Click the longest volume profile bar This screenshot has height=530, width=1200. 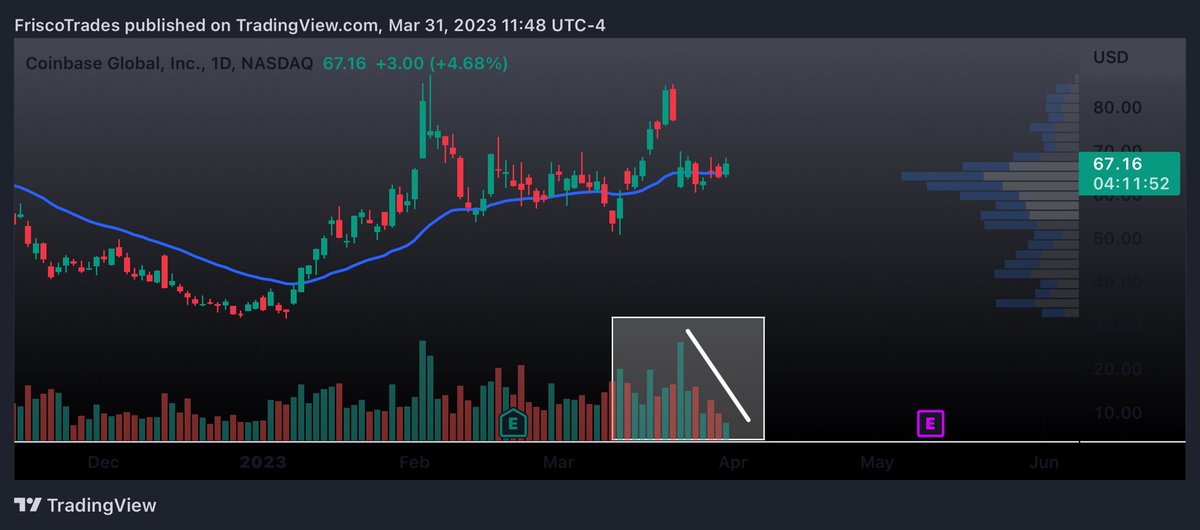coord(990,176)
